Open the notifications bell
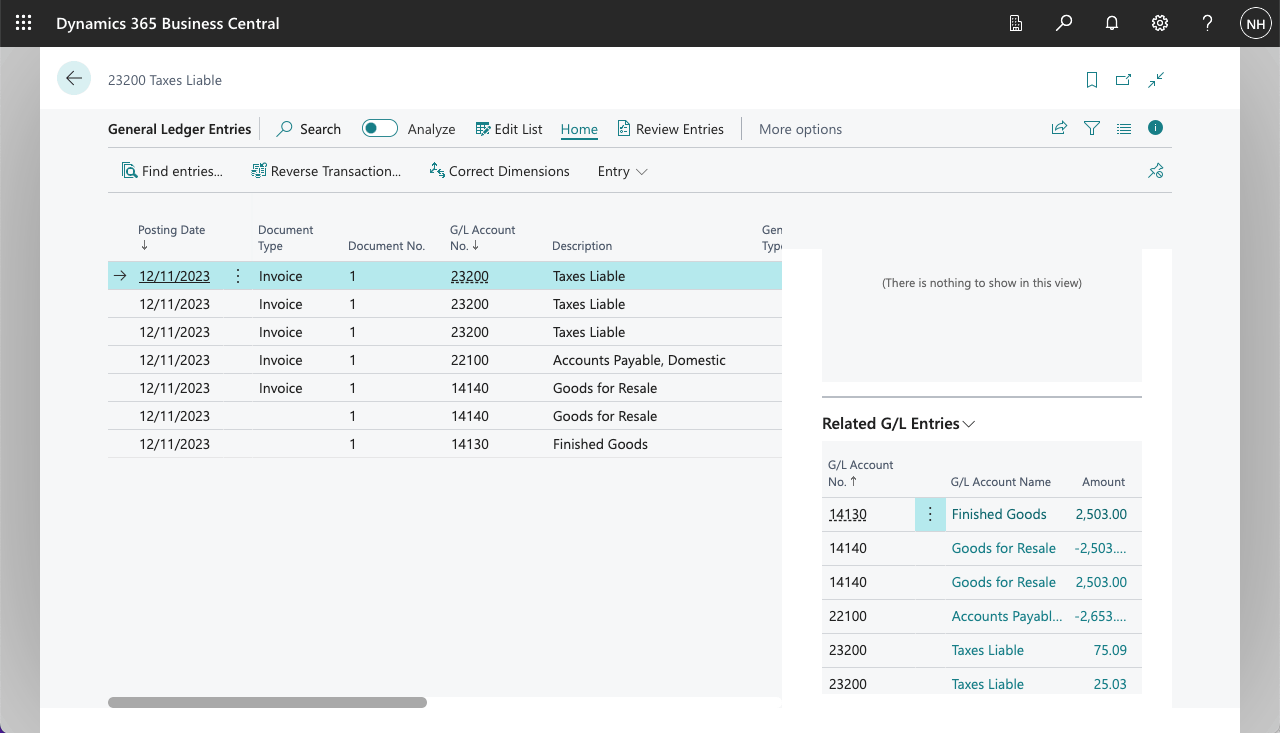This screenshot has width=1280, height=733. [x=1112, y=23]
